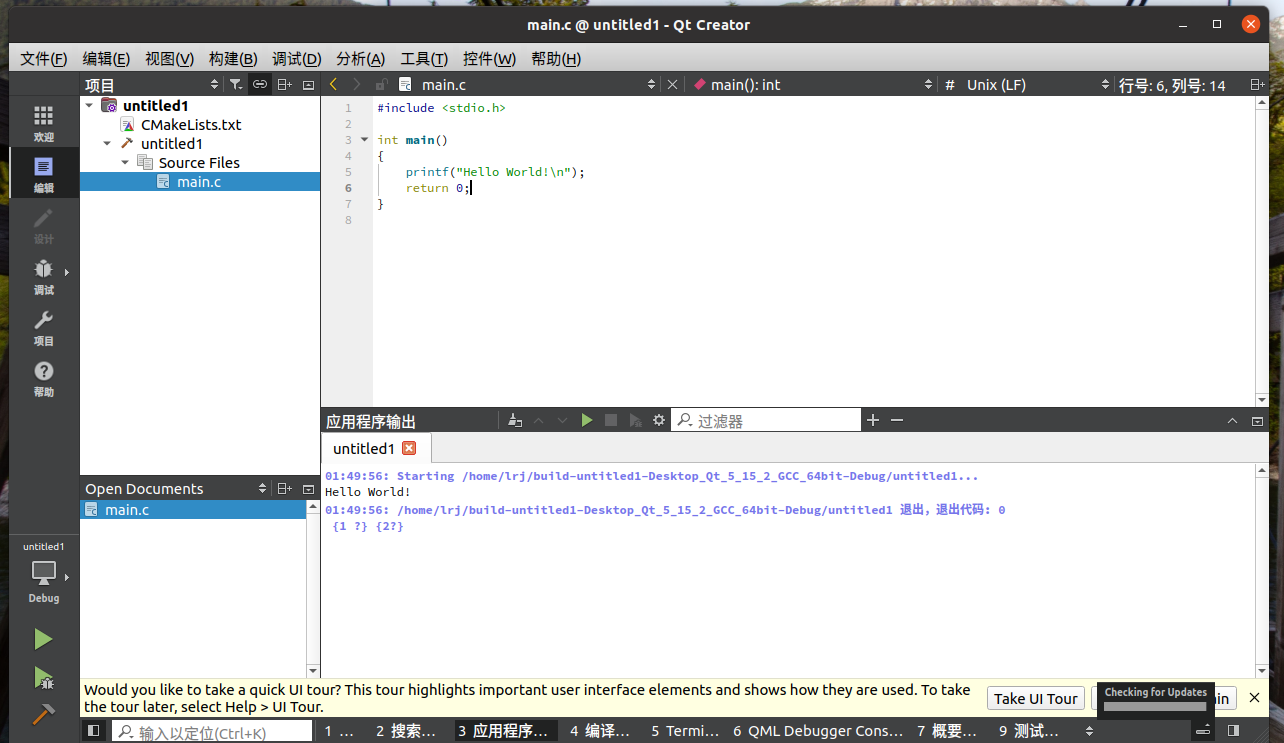Build project with the hammer icon
The image size is (1284, 743).
43,715
